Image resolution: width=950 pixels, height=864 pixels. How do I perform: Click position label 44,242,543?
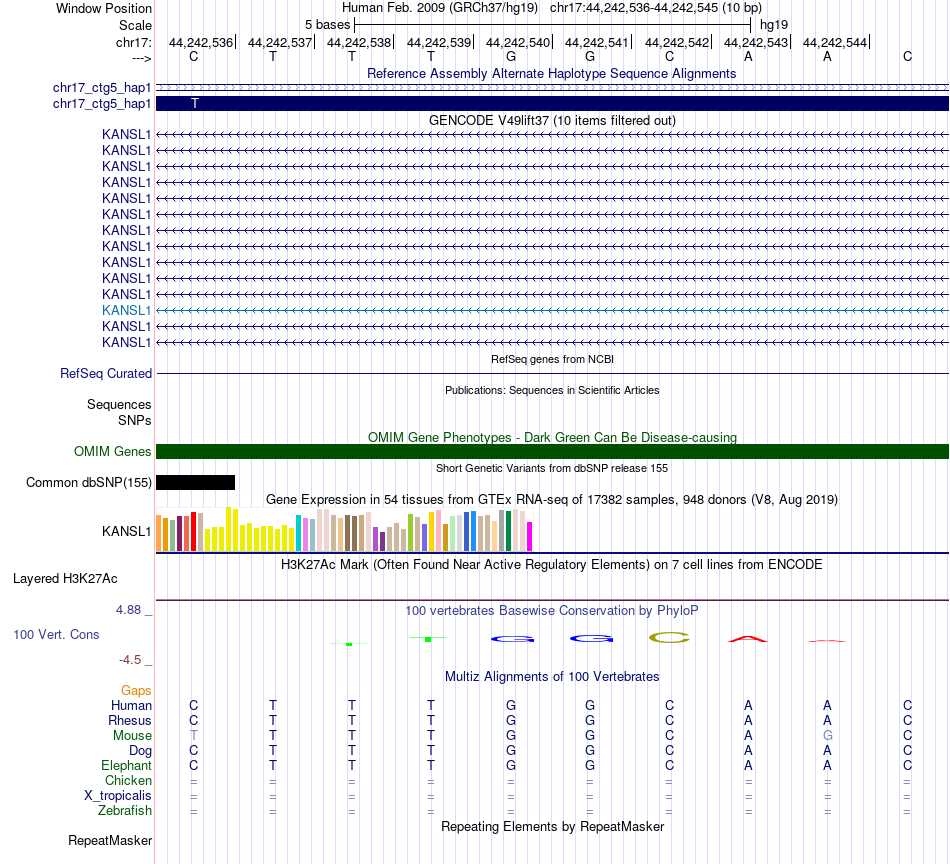pos(756,42)
